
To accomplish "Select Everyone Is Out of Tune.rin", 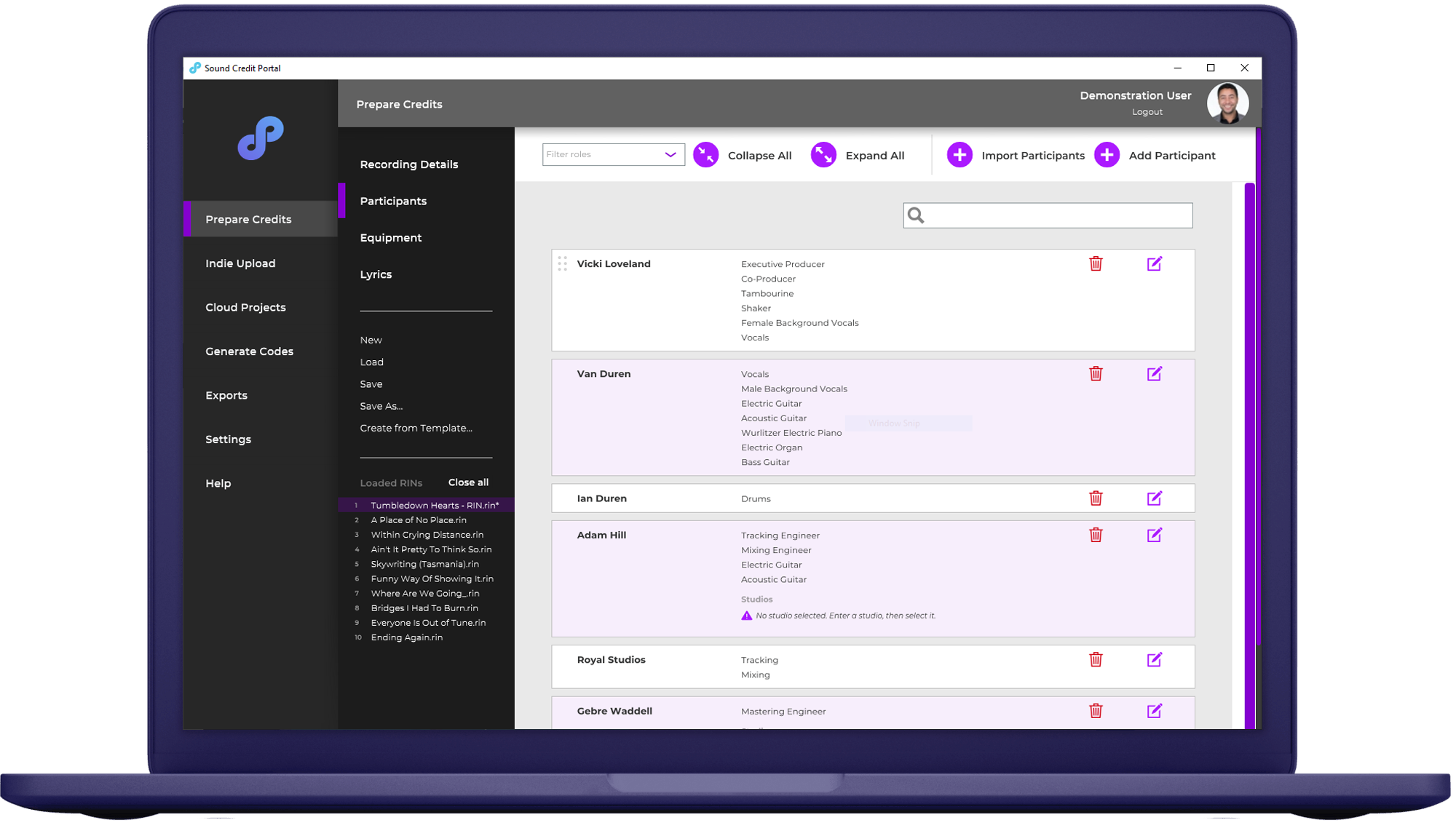I will 430,624.
